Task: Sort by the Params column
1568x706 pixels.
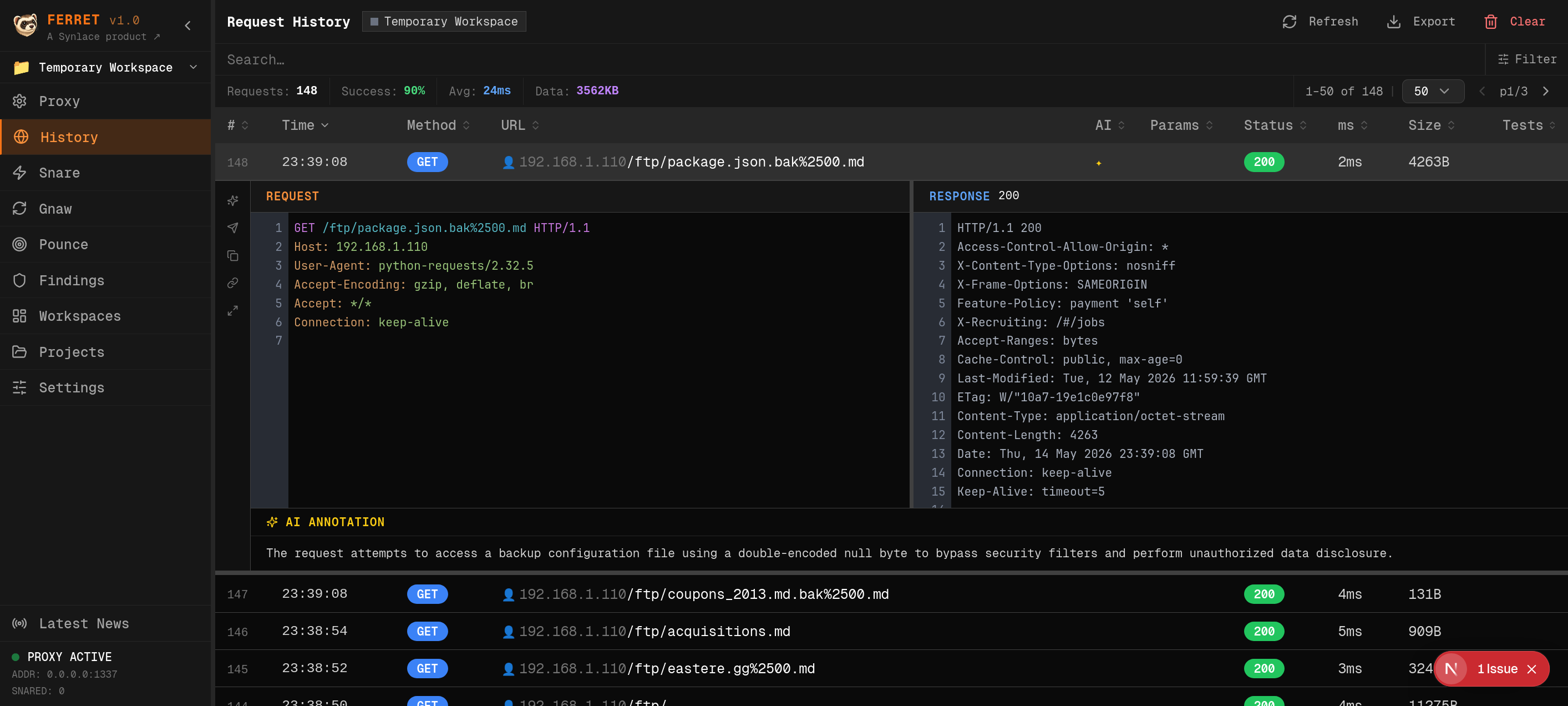Action: pyautogui.click(x=1181, y=125)
